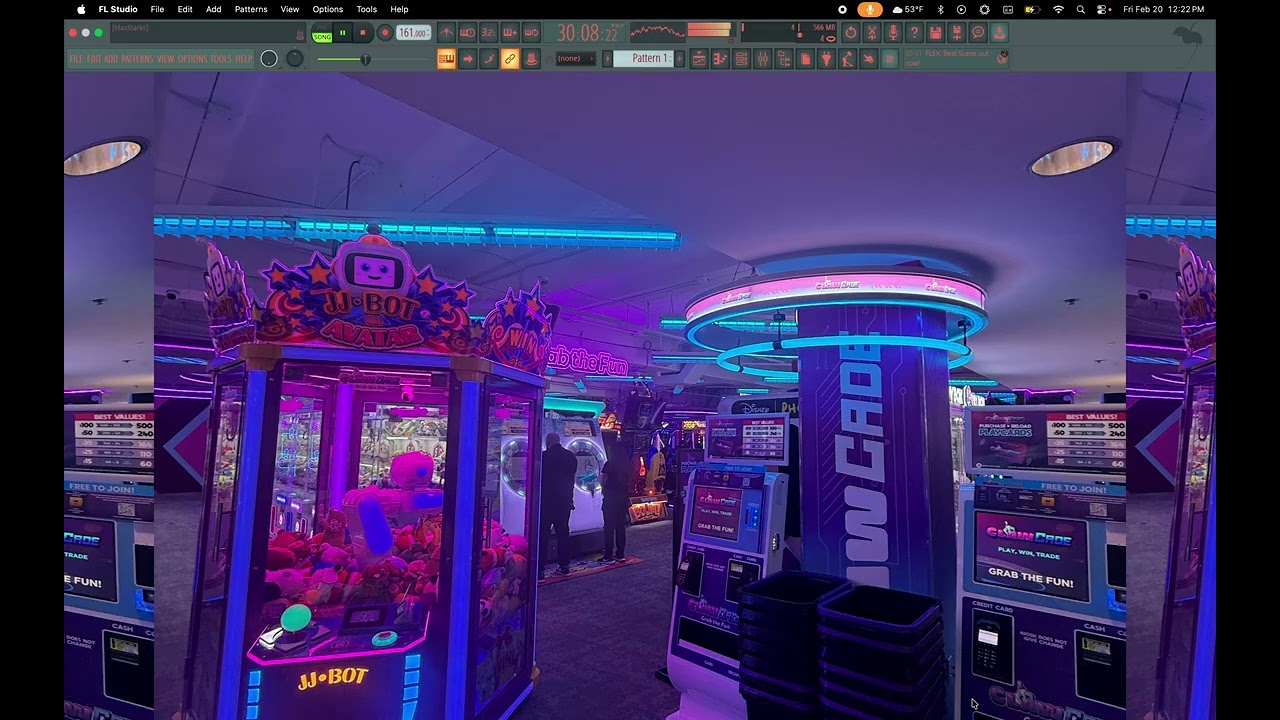Toggle countdown before recording
1280x720 pixels.
488,33
